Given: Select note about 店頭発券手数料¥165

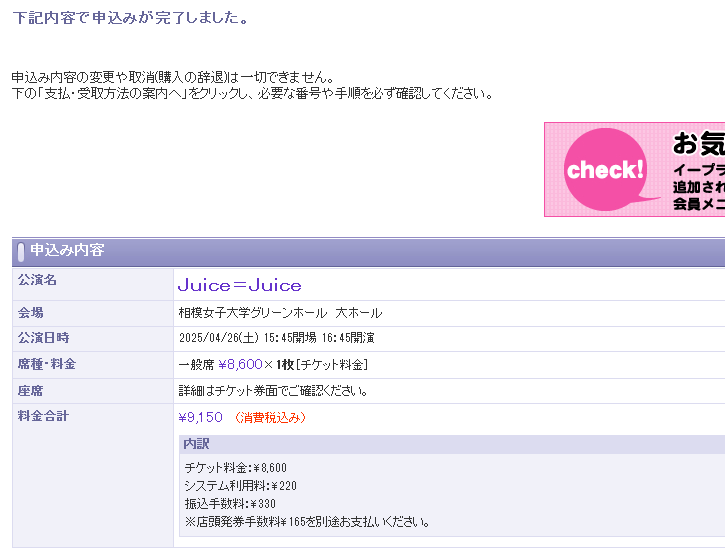Looking at the screenshot, I should 307,522.
